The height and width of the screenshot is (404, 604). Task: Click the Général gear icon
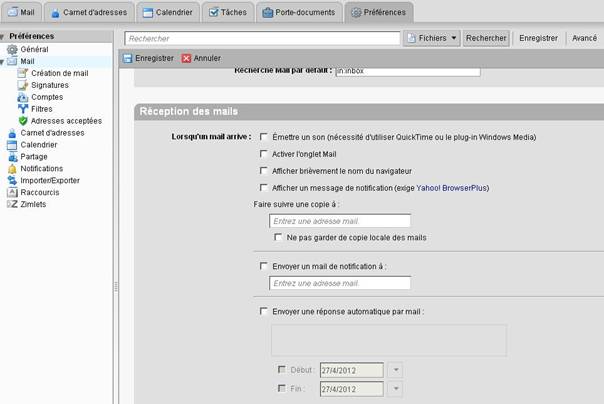click(x=12, y=49)
